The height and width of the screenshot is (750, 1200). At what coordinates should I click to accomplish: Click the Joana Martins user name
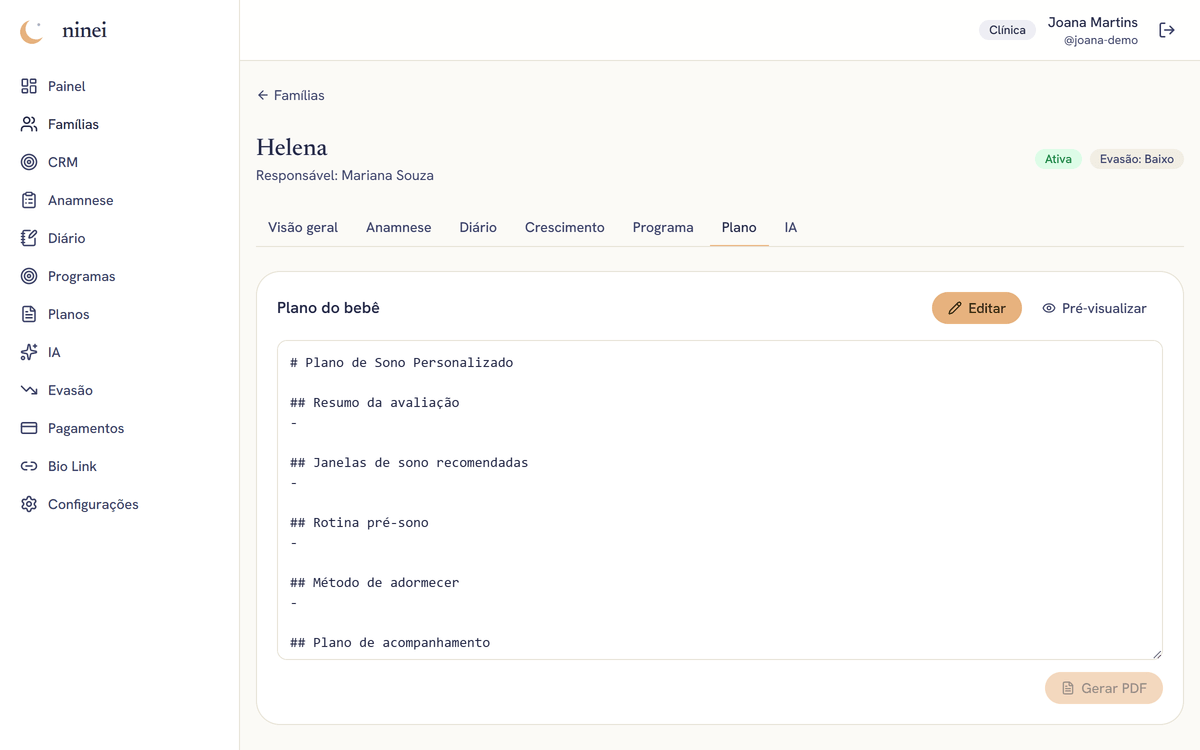(x=1093, y=22)
